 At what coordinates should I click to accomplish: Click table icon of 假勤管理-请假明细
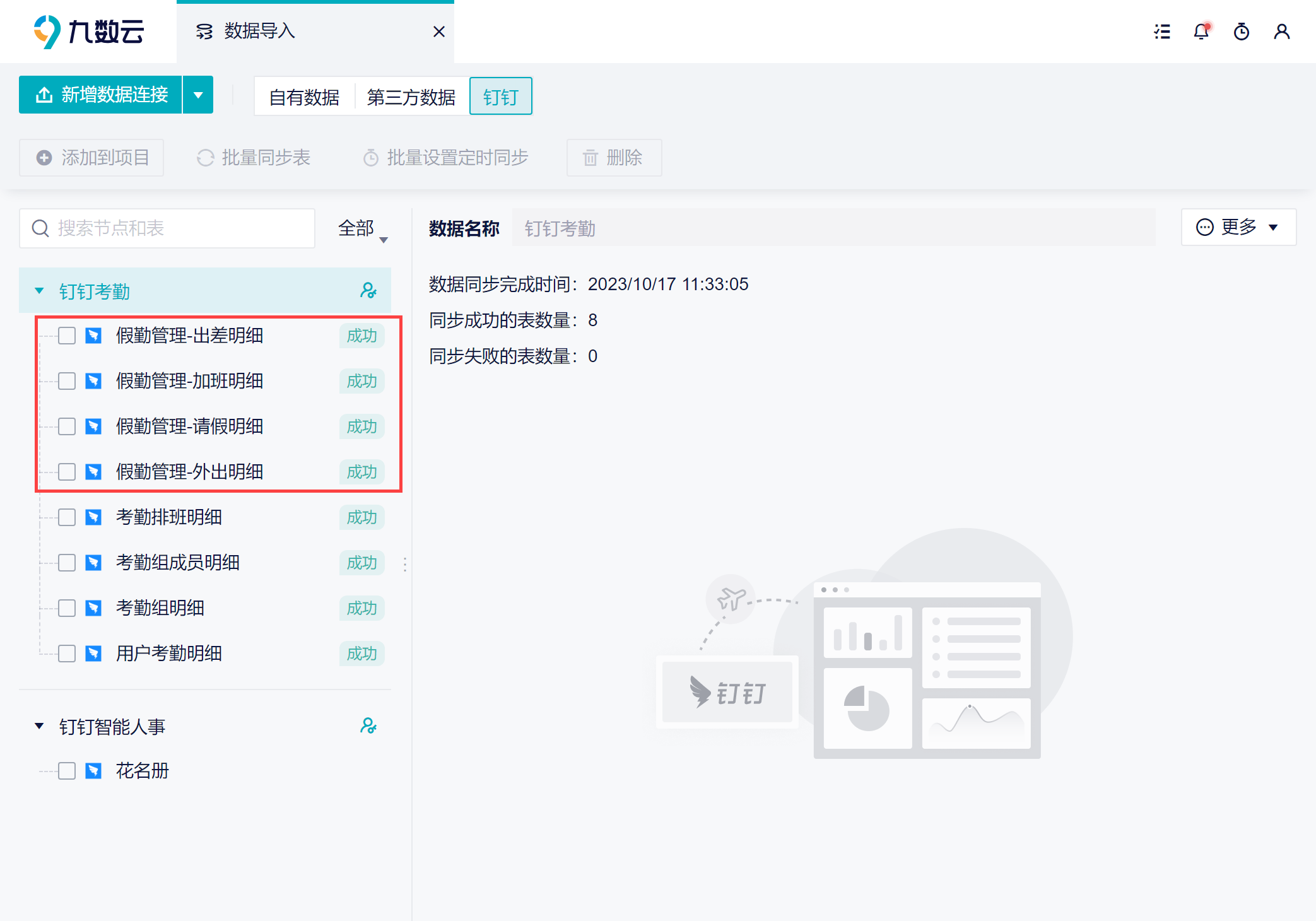coord(93,426)
